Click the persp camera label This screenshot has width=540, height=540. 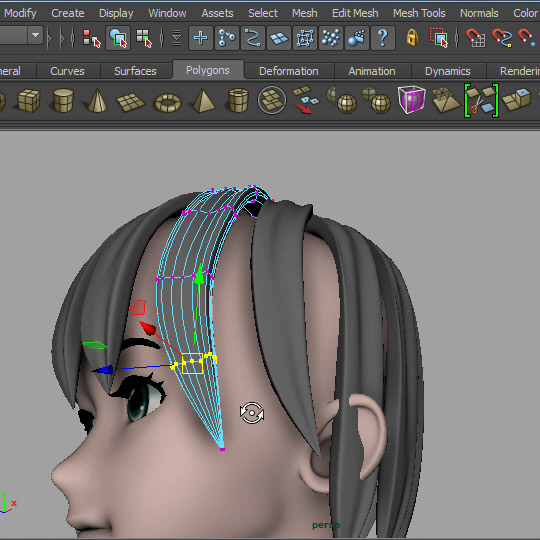coord(326,525)
